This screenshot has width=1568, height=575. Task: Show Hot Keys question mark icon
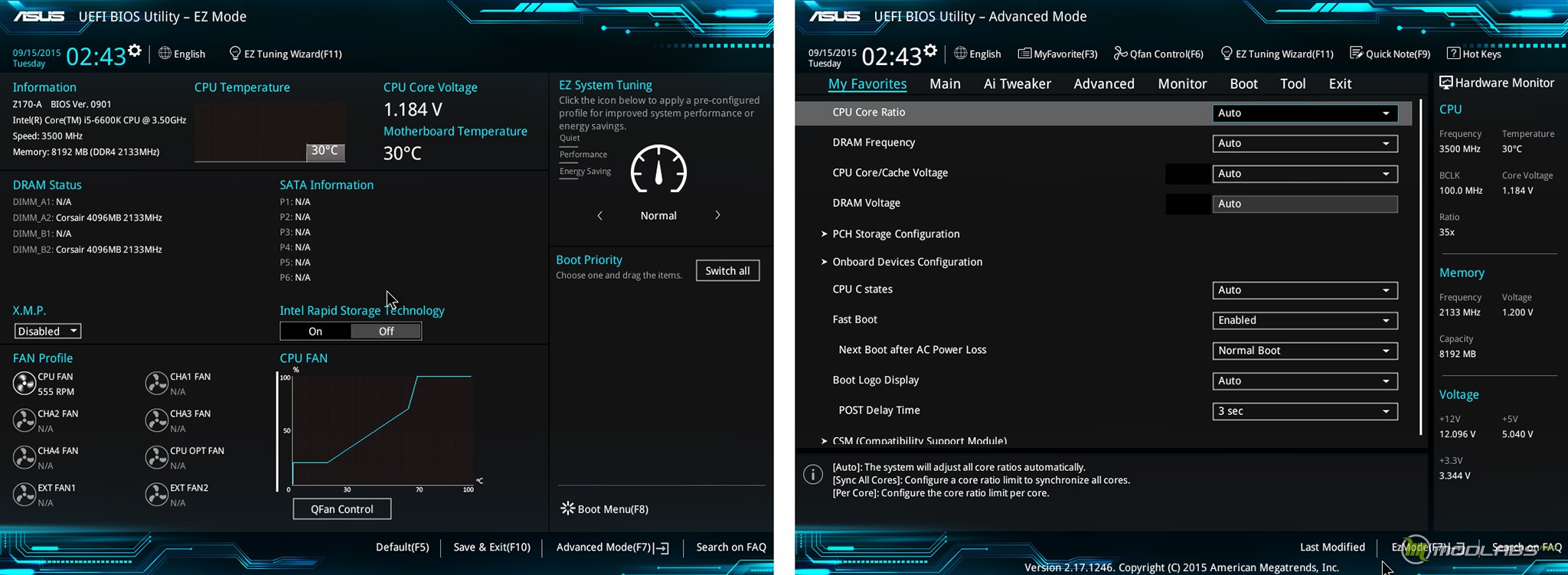(x=1453, y=53)
